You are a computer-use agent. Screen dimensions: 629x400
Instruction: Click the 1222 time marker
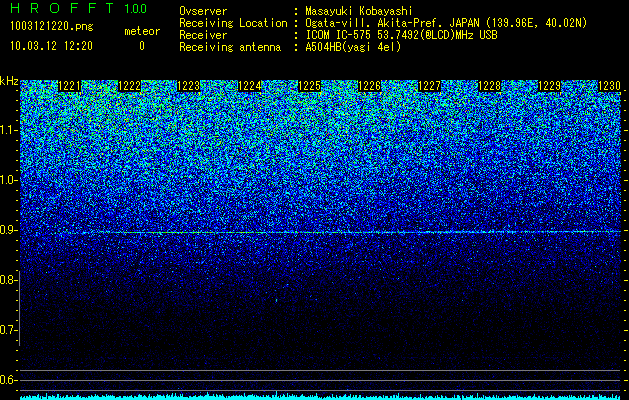point(130,86)
